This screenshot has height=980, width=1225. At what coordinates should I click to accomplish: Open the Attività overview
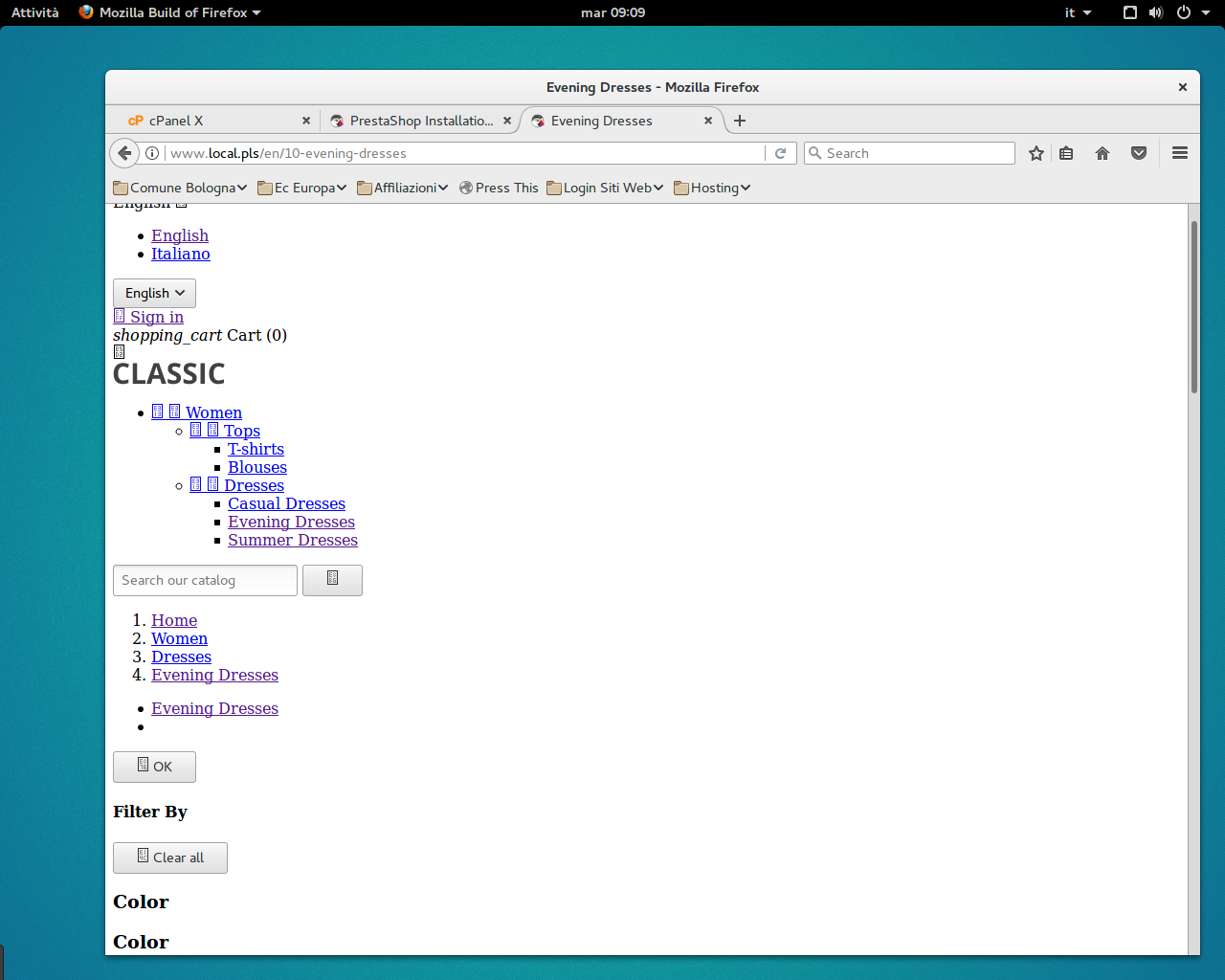pos(35,12)
